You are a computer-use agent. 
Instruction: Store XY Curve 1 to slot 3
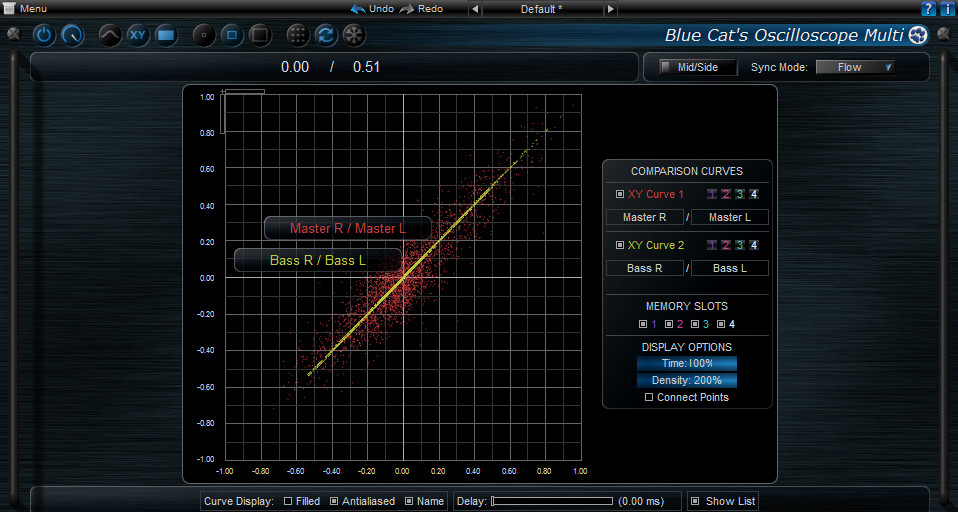point(740,194)
